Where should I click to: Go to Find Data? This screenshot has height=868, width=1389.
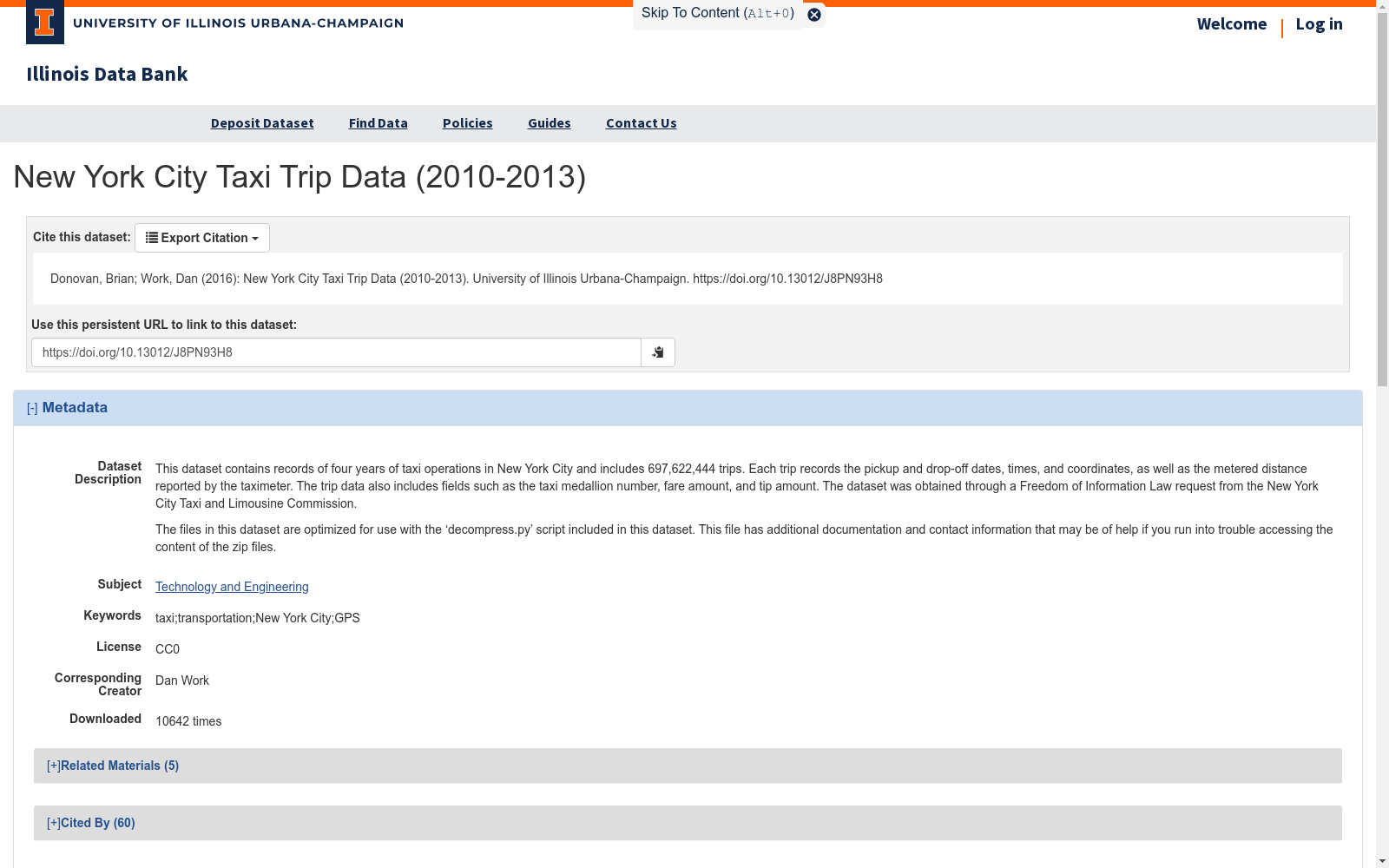tap(379, 123)
